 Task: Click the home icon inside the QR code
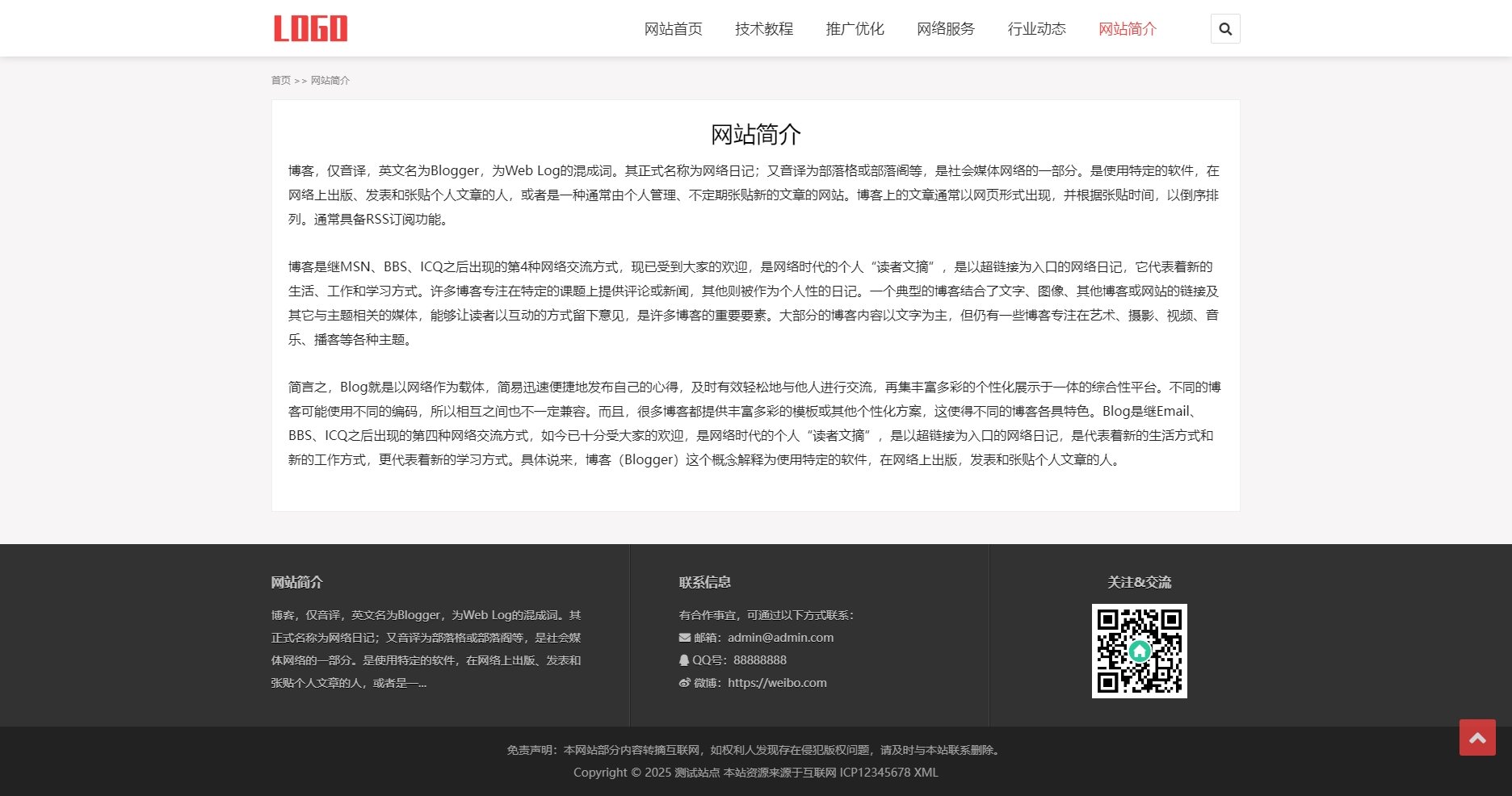(x=1139, y=649)
